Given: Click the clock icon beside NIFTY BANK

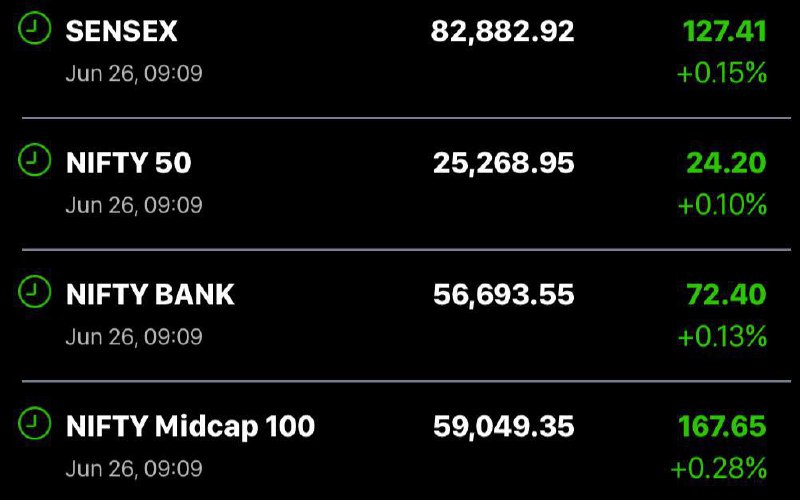Looking at the screenshot, I should point(35,291).
